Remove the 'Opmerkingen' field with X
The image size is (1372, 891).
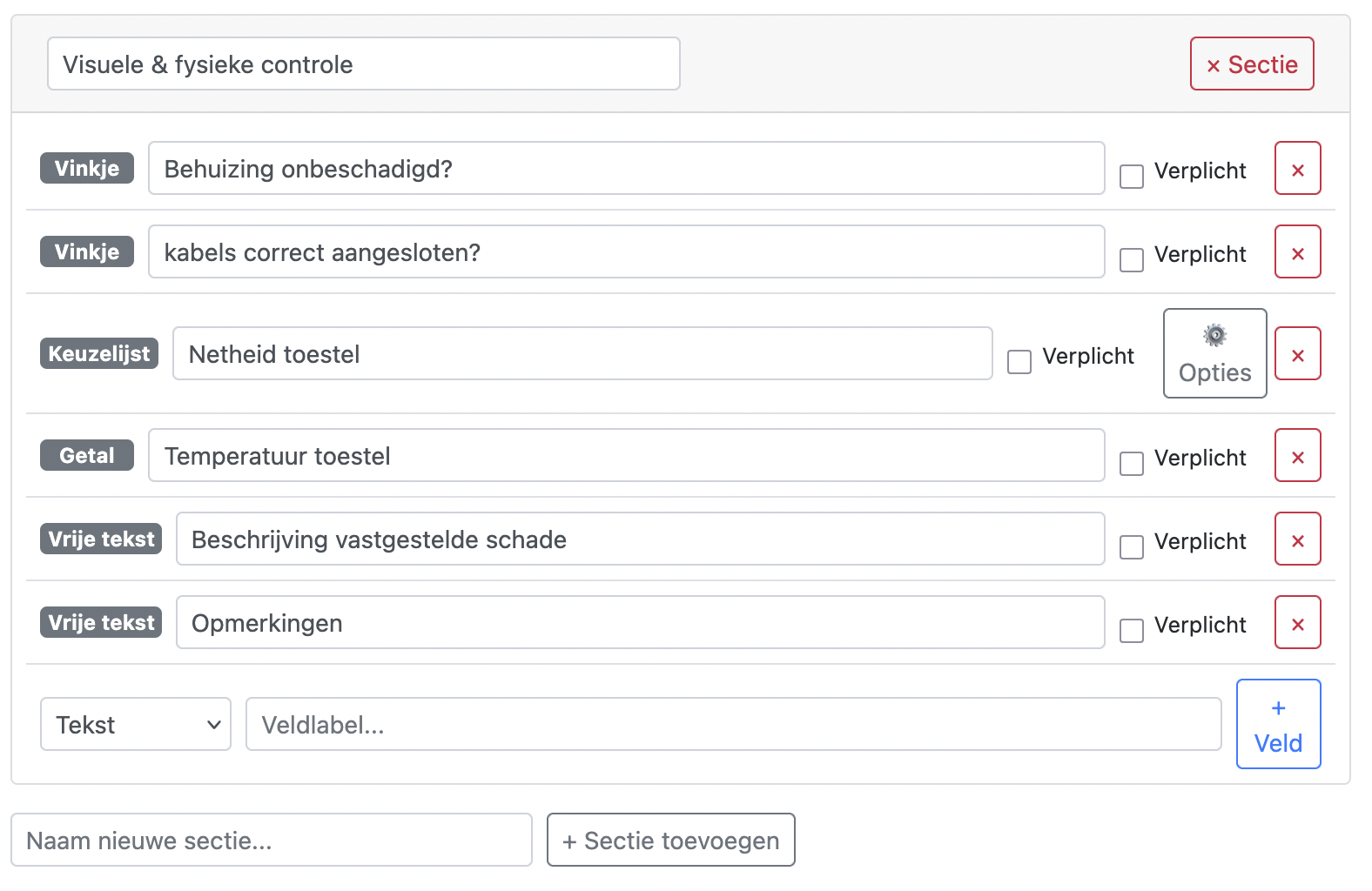[1297, 622]
